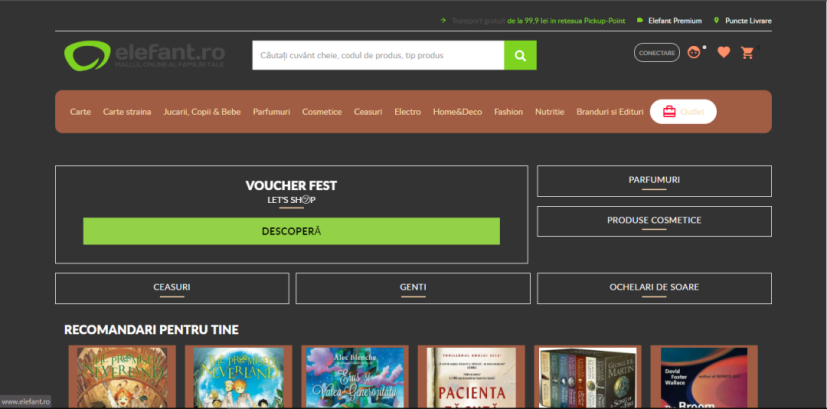Open the Ceasuri menu item
Image resolution: width=827 pixels, height=409 pixels.
coord(368,112)
